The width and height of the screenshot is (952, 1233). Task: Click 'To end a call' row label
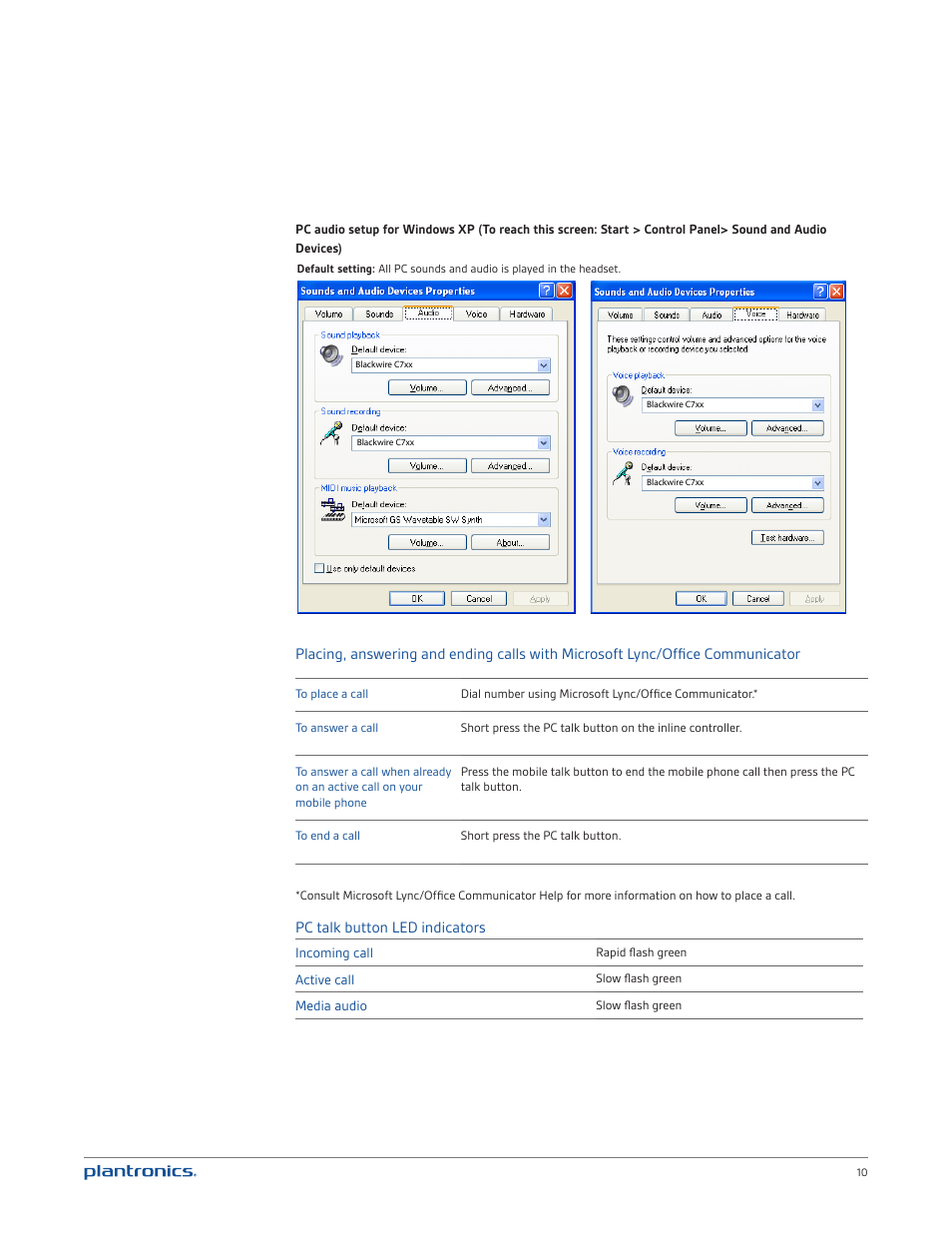pos(327,836)
